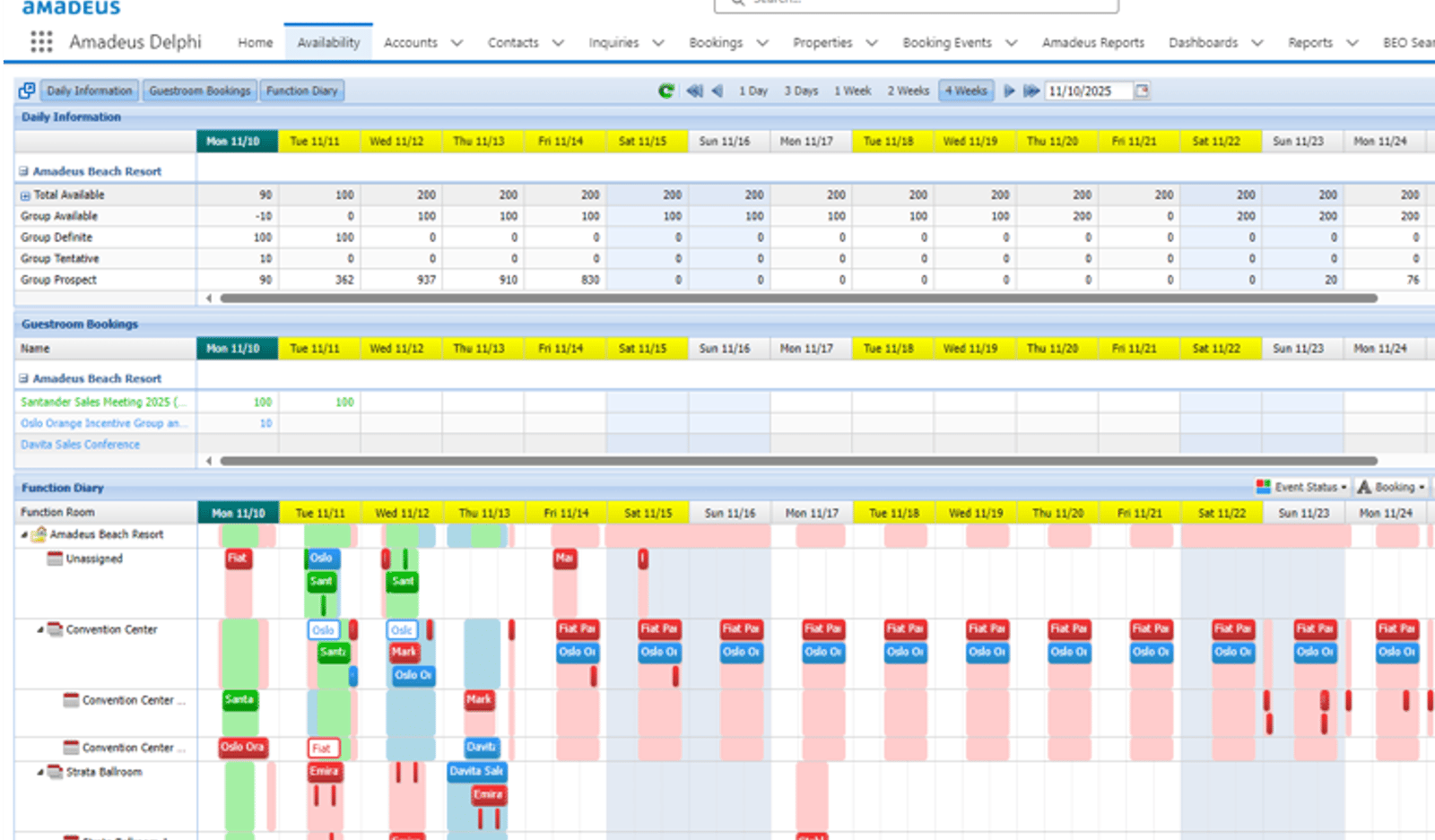Select 1 Day view
Viewport: 1435px width, 840px height.
coord(753,91)
